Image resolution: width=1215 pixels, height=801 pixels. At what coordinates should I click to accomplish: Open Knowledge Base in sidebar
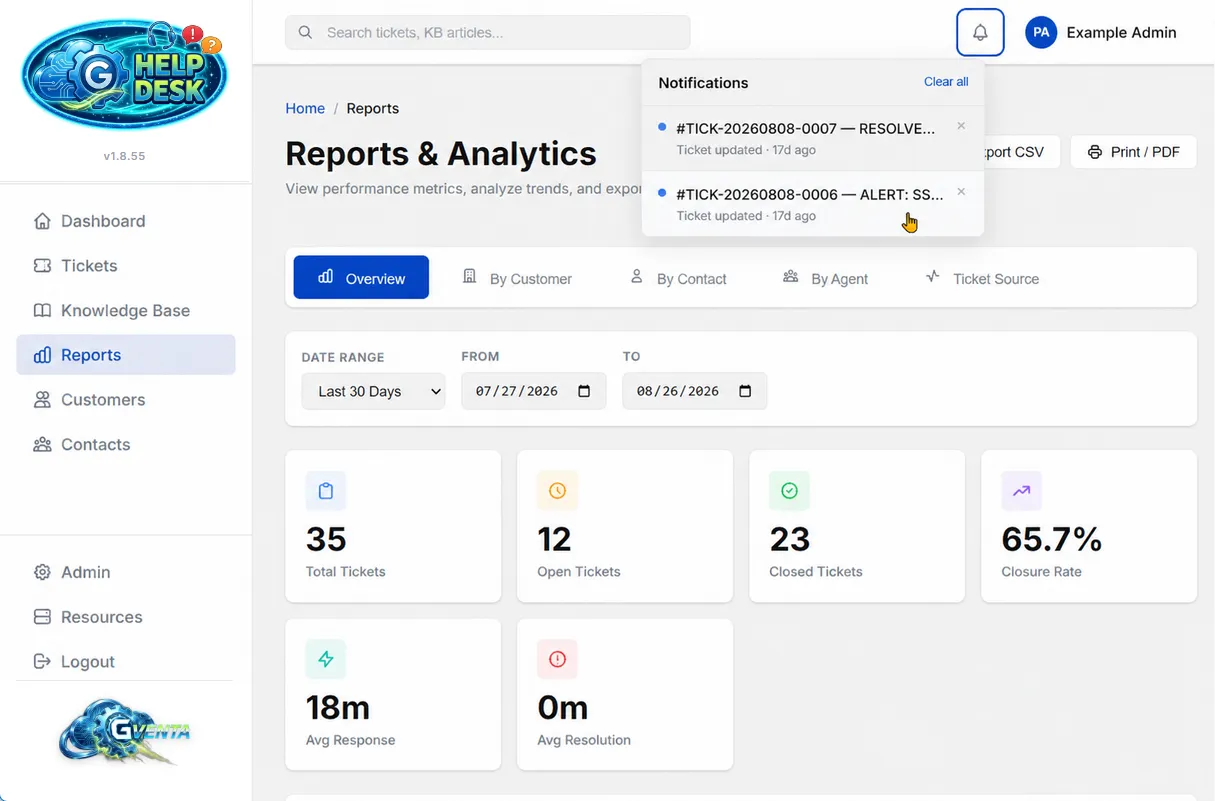click(x=126, y=310)
